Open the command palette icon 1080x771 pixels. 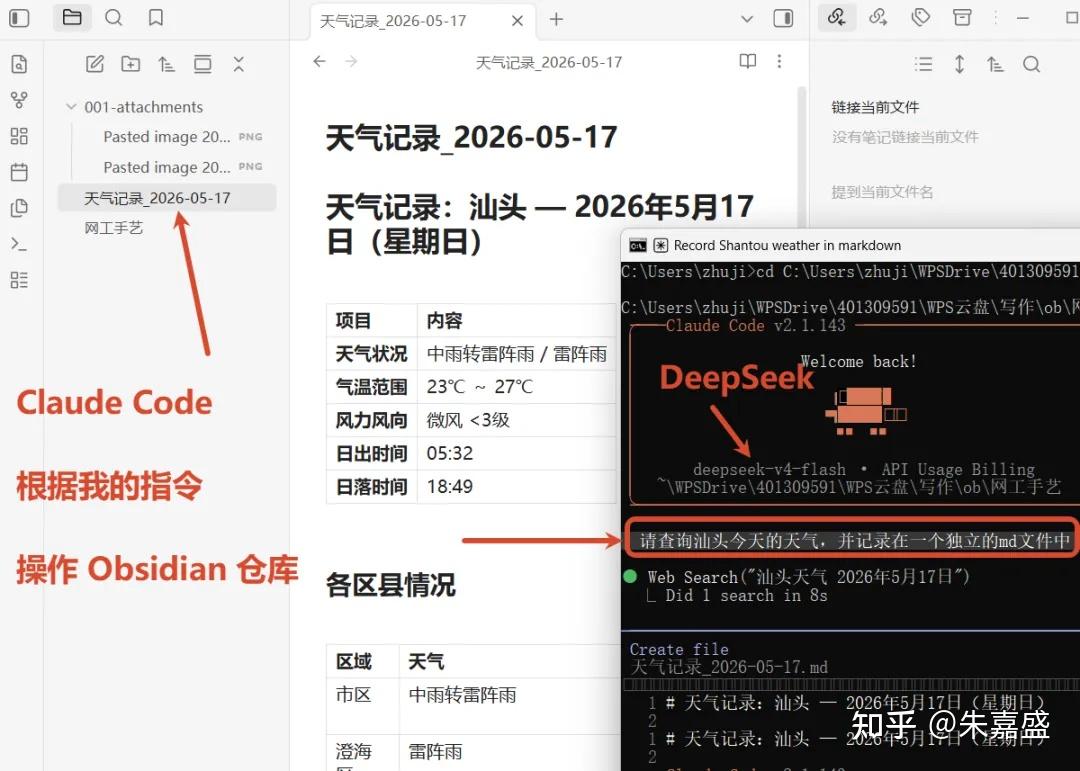click(19, 243)
